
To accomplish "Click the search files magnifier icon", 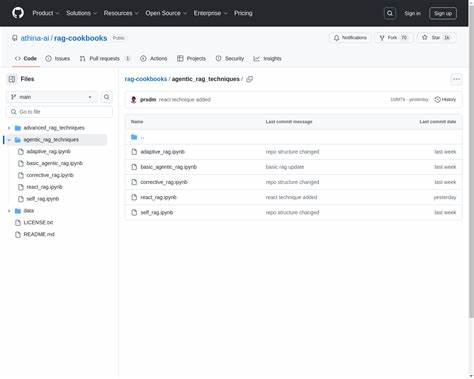I will (106, 97).
